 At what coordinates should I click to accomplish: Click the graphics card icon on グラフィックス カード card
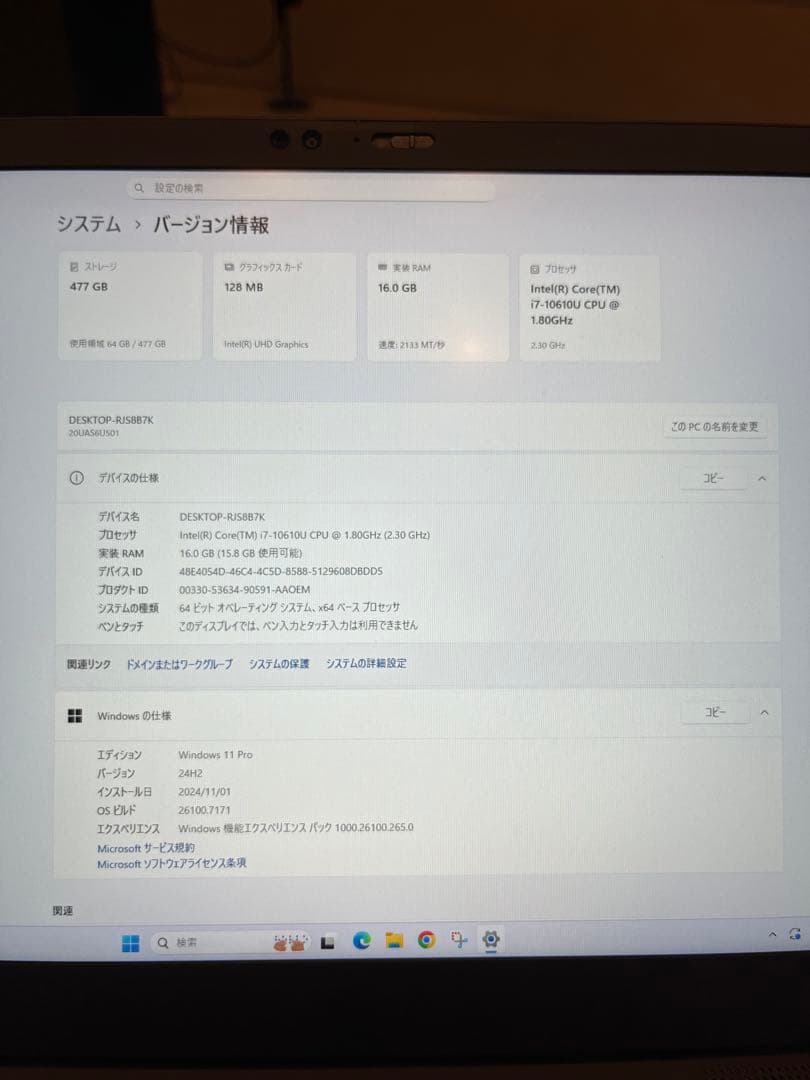229,266
